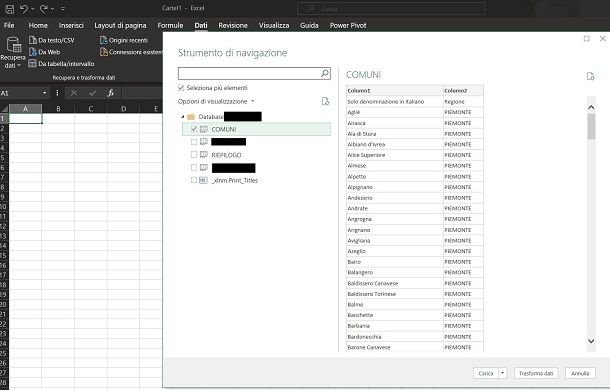This screenshot has height=390, width=610.
Task: Click the refresh file icon beside Opzioni di visualizzazione
Action: 326,101
